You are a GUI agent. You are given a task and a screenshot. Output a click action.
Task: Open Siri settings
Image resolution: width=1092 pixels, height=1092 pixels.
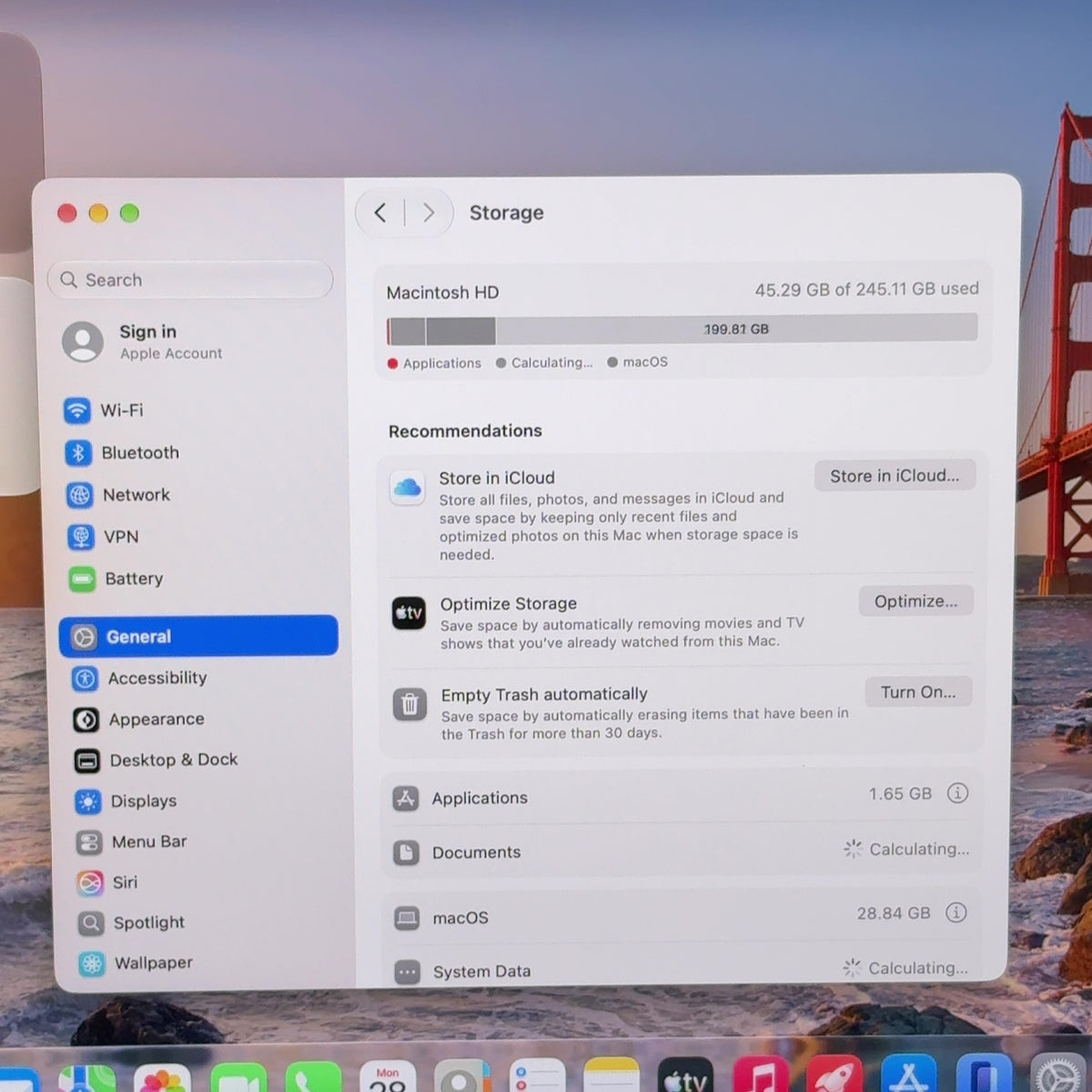tap(107, 882)
